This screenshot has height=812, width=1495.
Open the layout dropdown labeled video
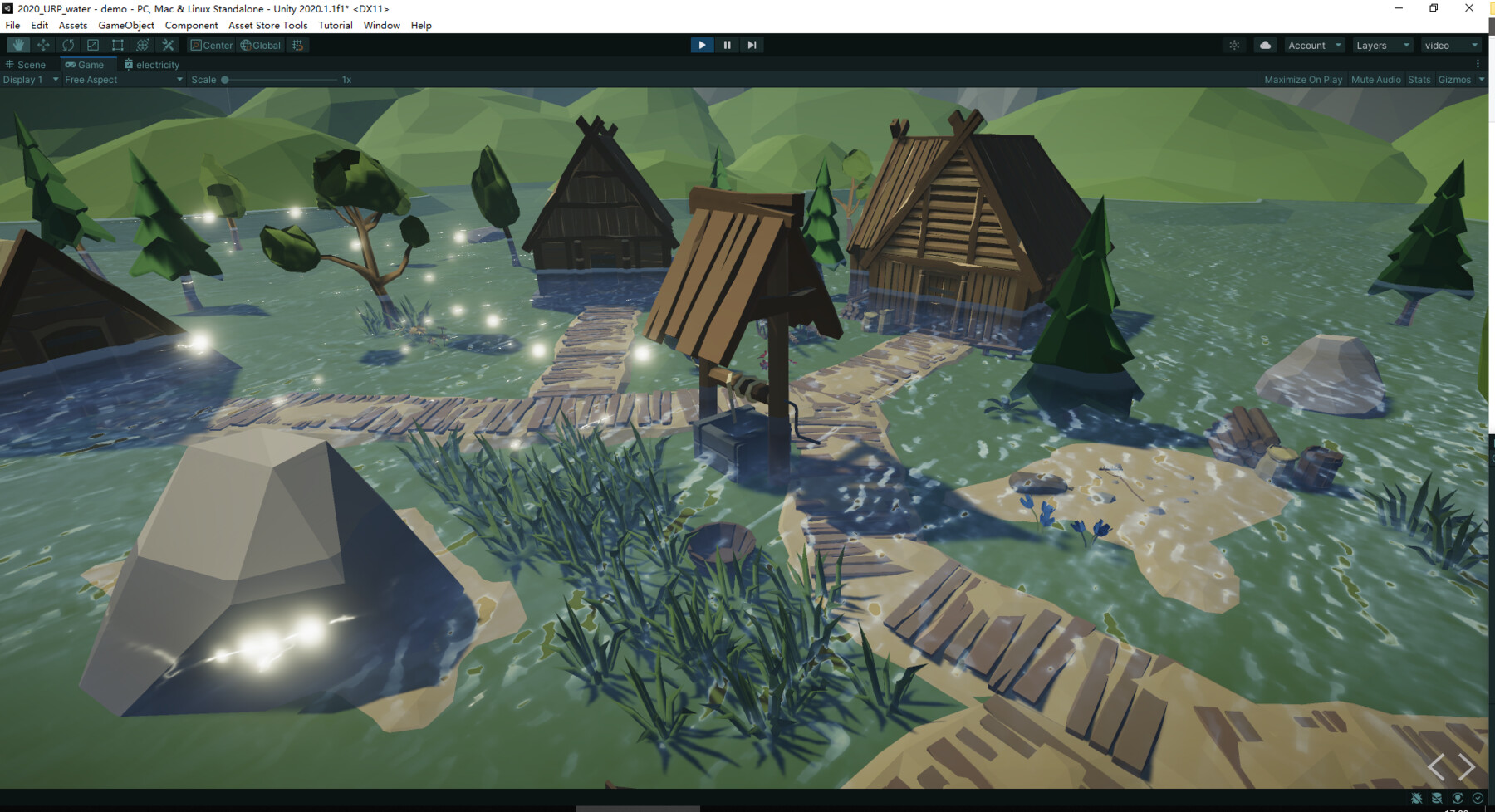[x=1451, y=45]
